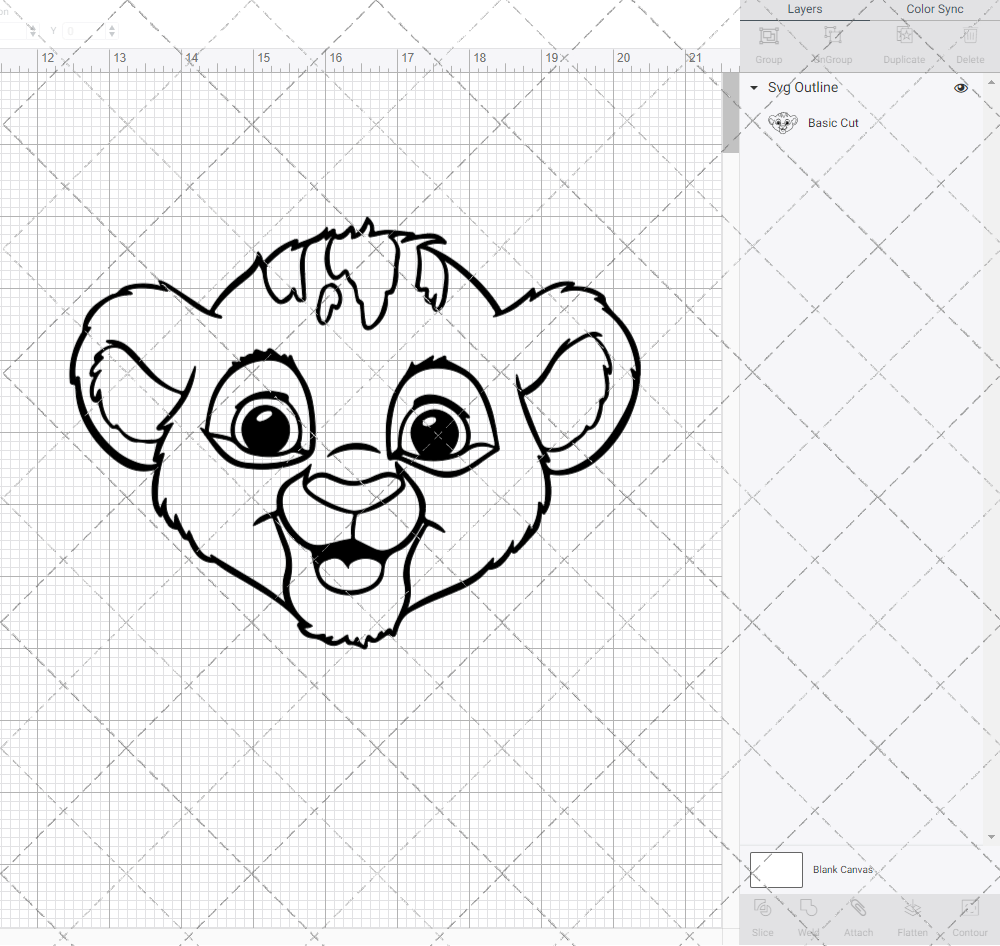Switch to the Color Sync tab
The image size is (1000, 946).
[934, 9]
